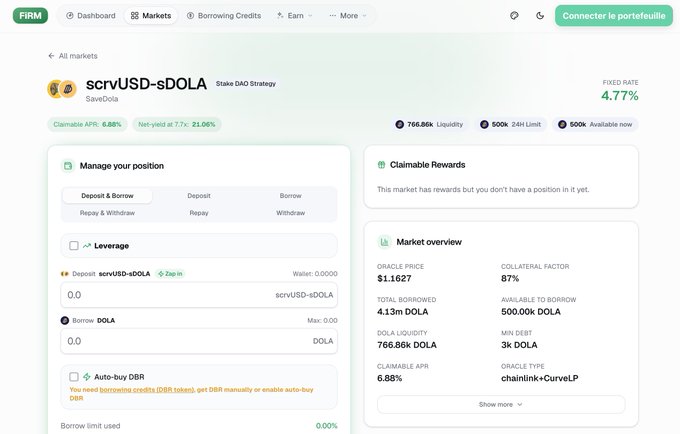
Task: Click the Auto-buy DBR lightning icon
Action: 87,377
